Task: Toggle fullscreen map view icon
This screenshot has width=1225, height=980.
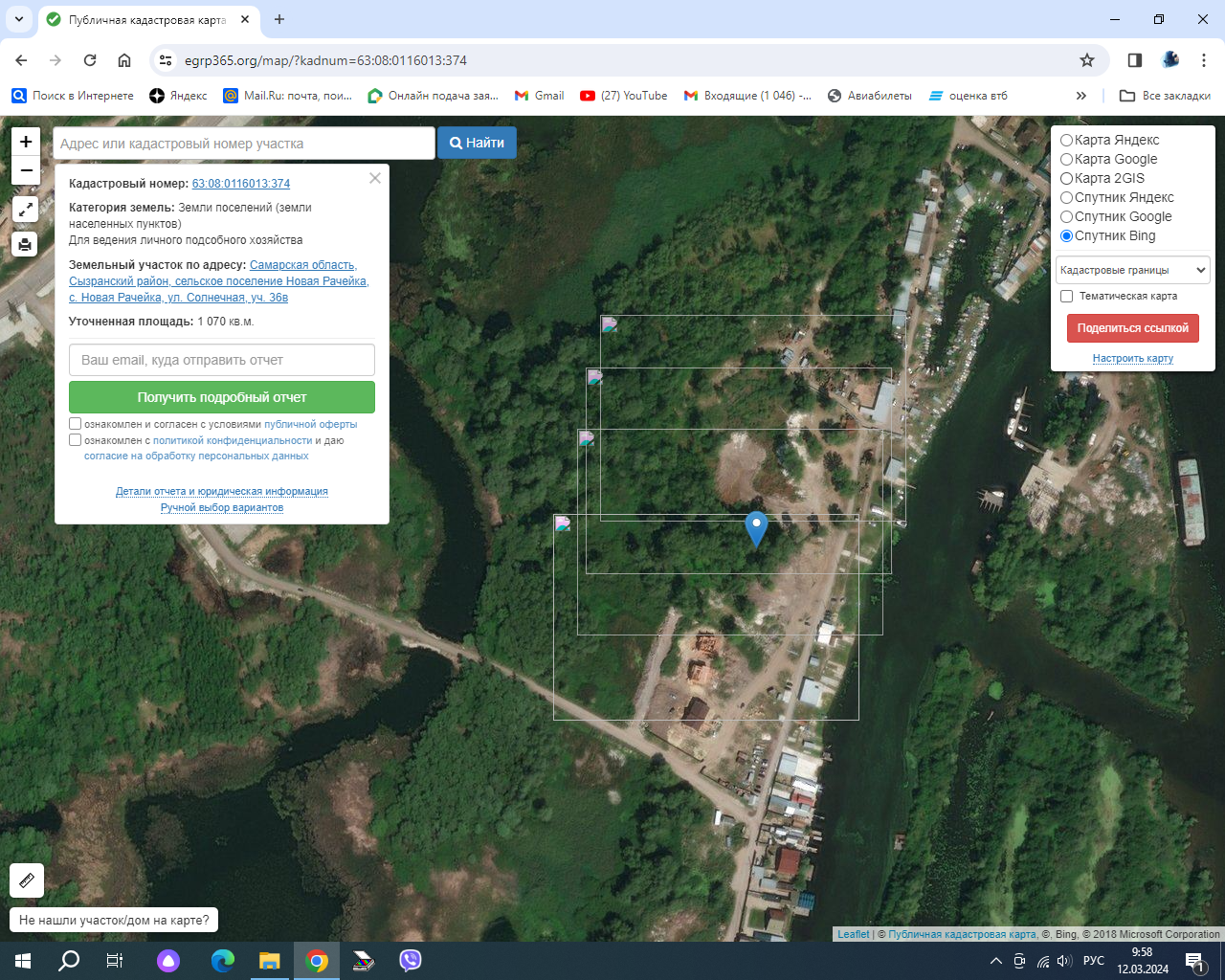Action: pyautogui.click(x=26, y=210)
